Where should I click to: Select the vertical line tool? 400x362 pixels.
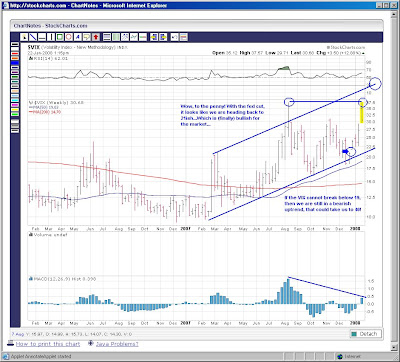51,37
